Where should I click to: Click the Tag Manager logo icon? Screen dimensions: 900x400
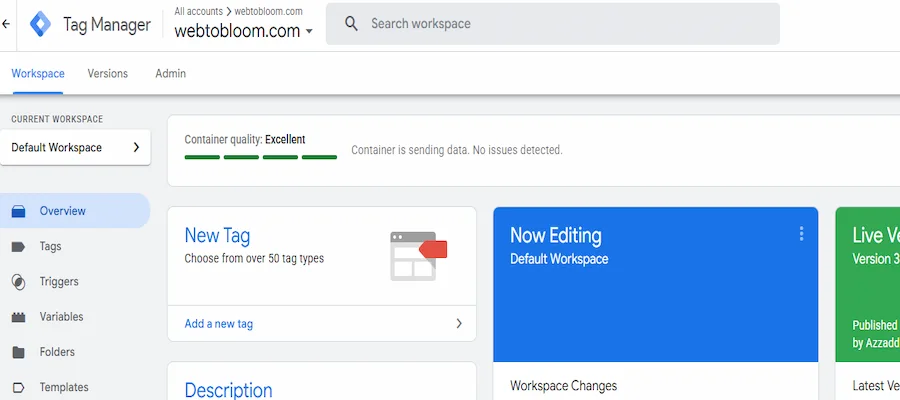point(41,23)
